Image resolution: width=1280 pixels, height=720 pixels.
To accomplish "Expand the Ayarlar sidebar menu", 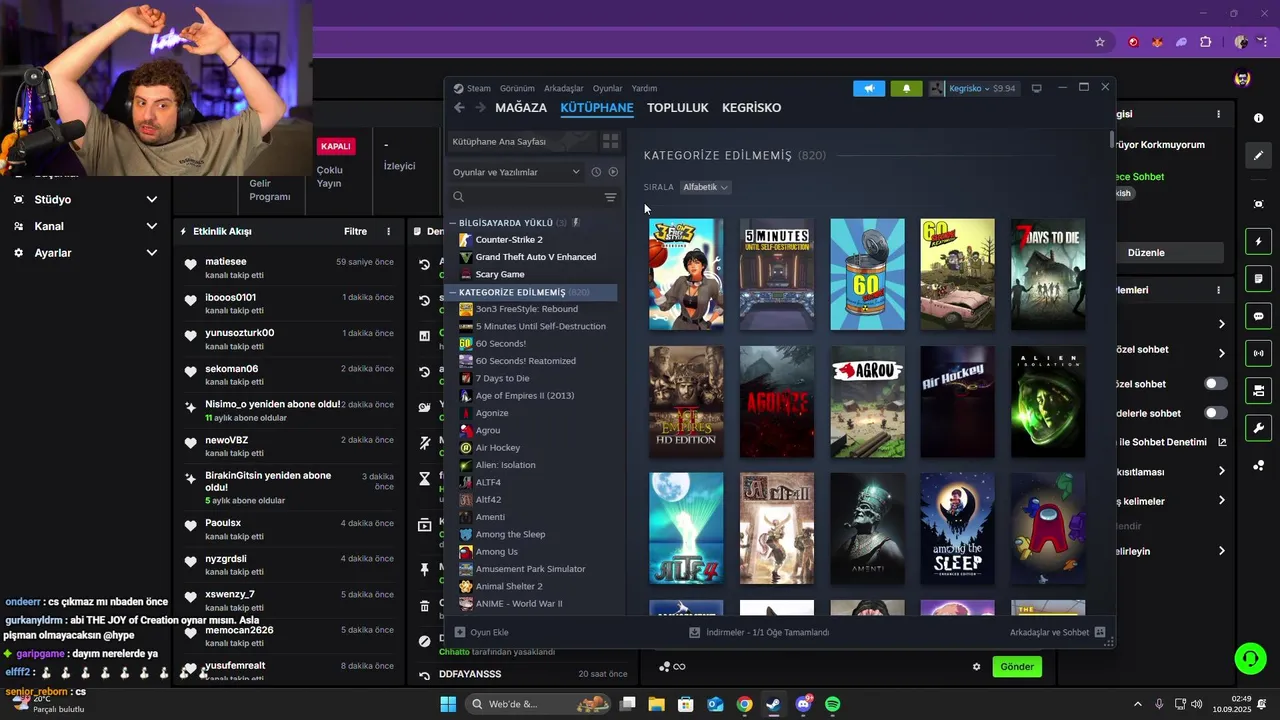I will 151,253.
